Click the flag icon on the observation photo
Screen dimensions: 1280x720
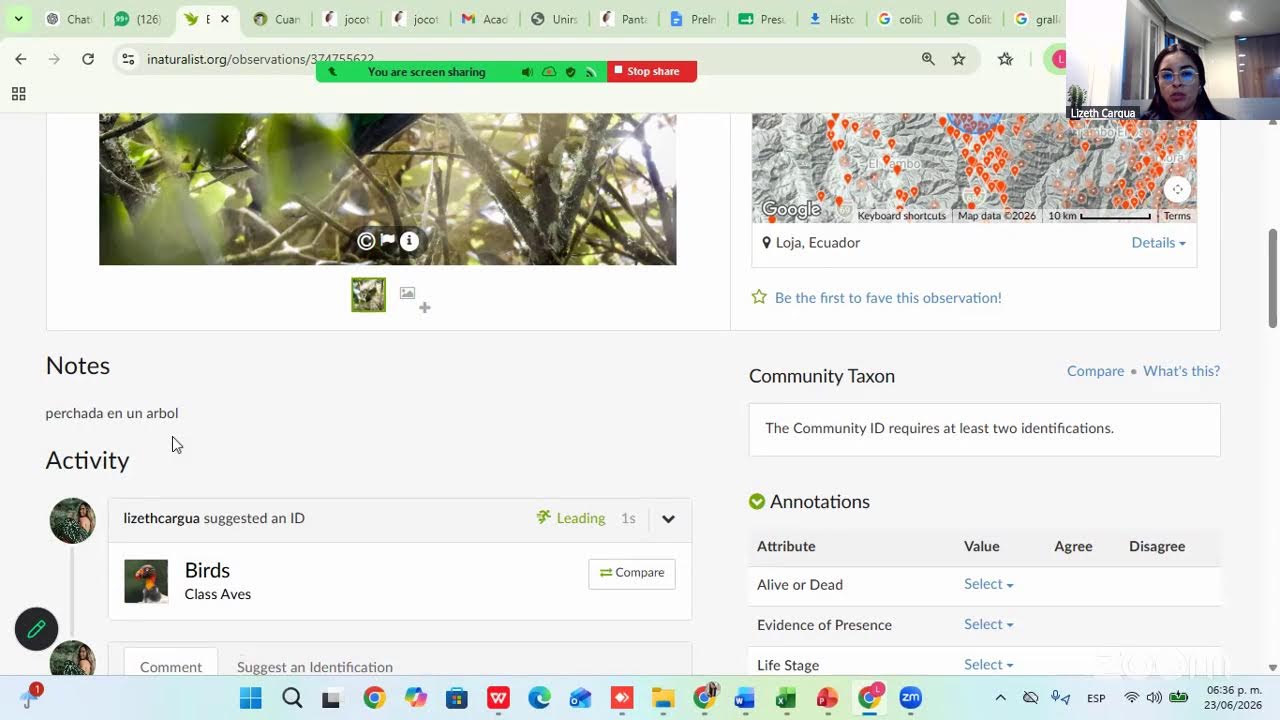(388, 240)
